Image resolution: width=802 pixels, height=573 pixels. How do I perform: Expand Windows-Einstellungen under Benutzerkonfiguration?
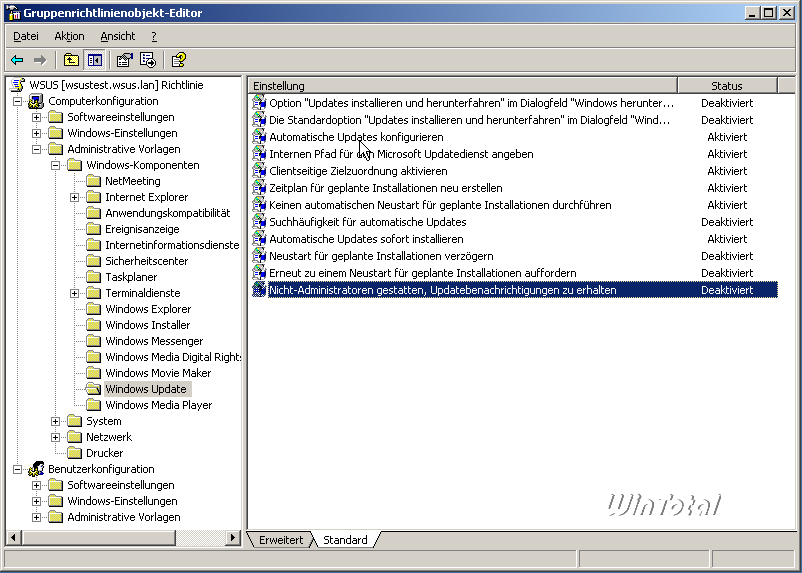click(x=36, y=501)
